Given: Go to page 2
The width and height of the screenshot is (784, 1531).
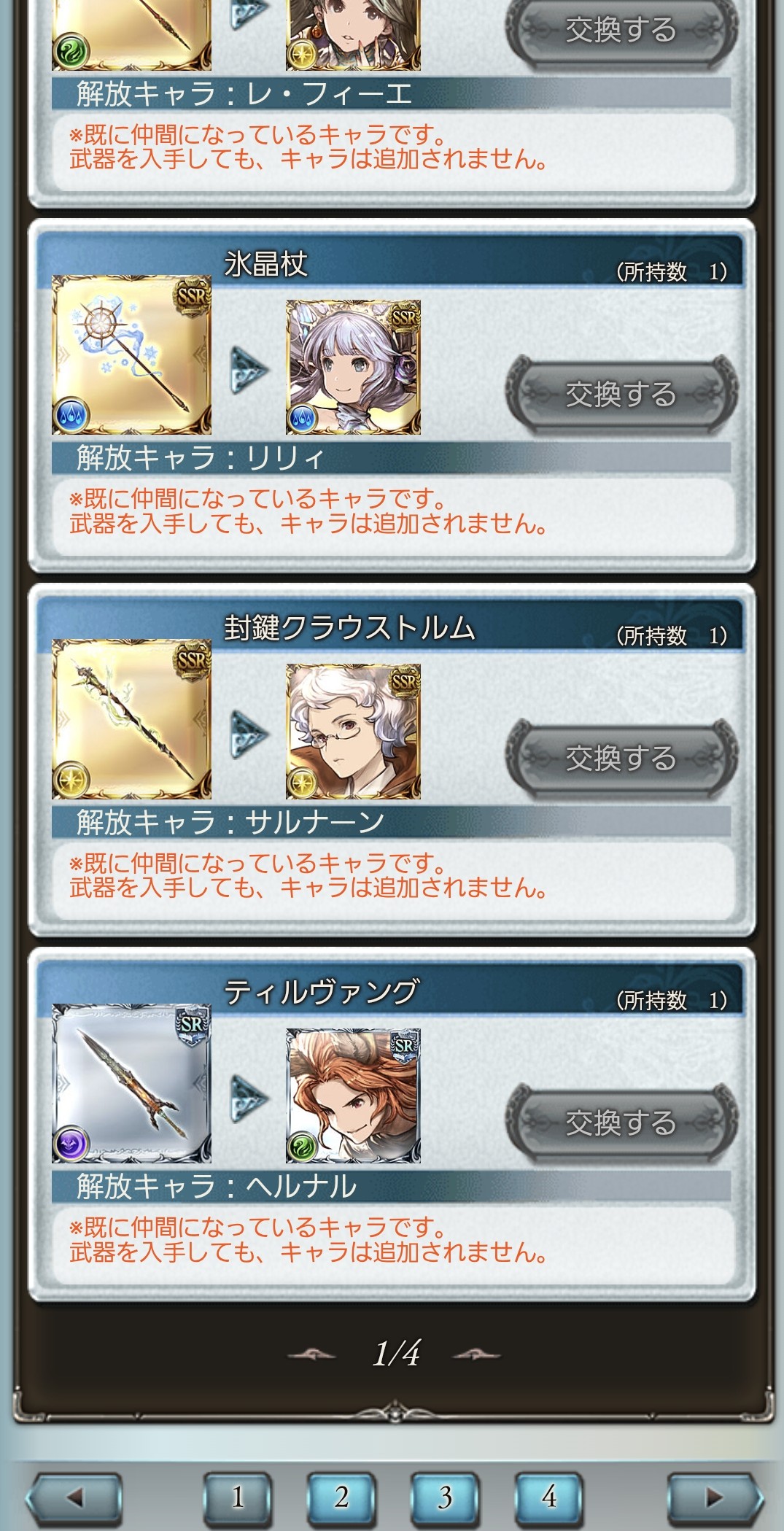Looking at the screenshot, I should click(341, 1497).
